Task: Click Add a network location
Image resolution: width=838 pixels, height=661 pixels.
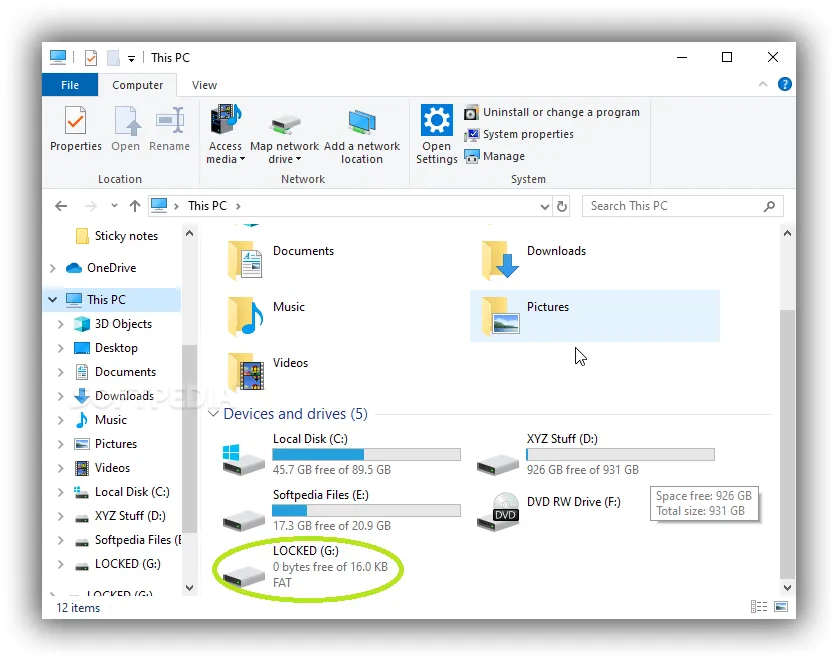Action: (x=362, y=135)
